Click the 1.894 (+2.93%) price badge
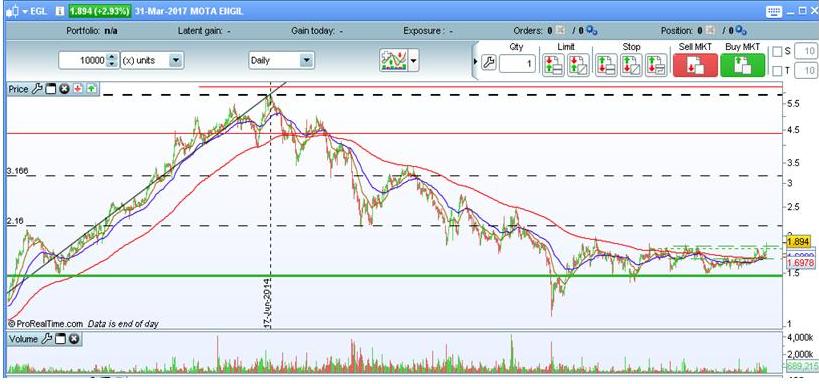The image size is (819, 384). tap(99, 11)
